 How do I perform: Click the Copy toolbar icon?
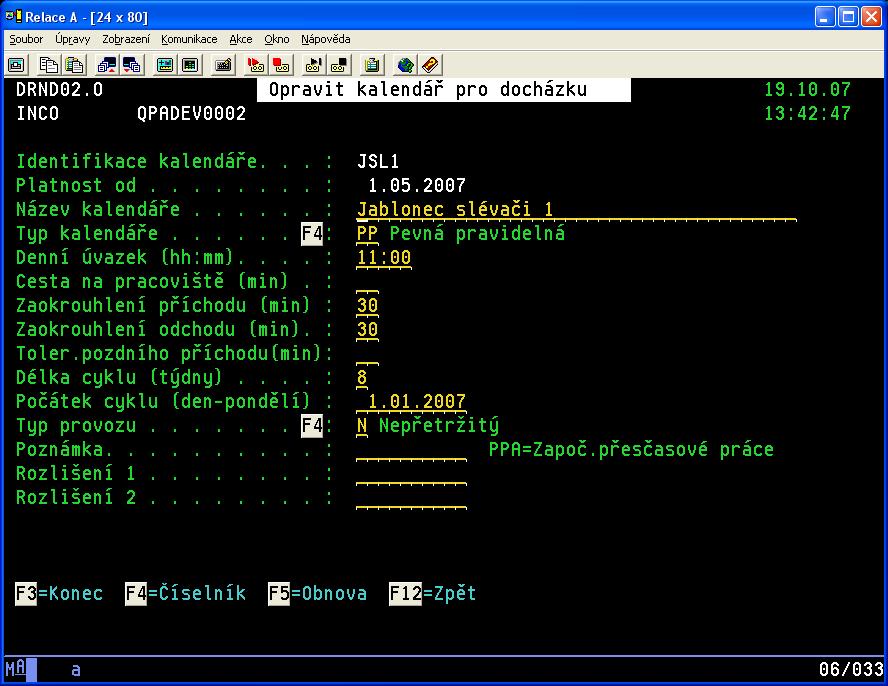[x=49, y=64]
